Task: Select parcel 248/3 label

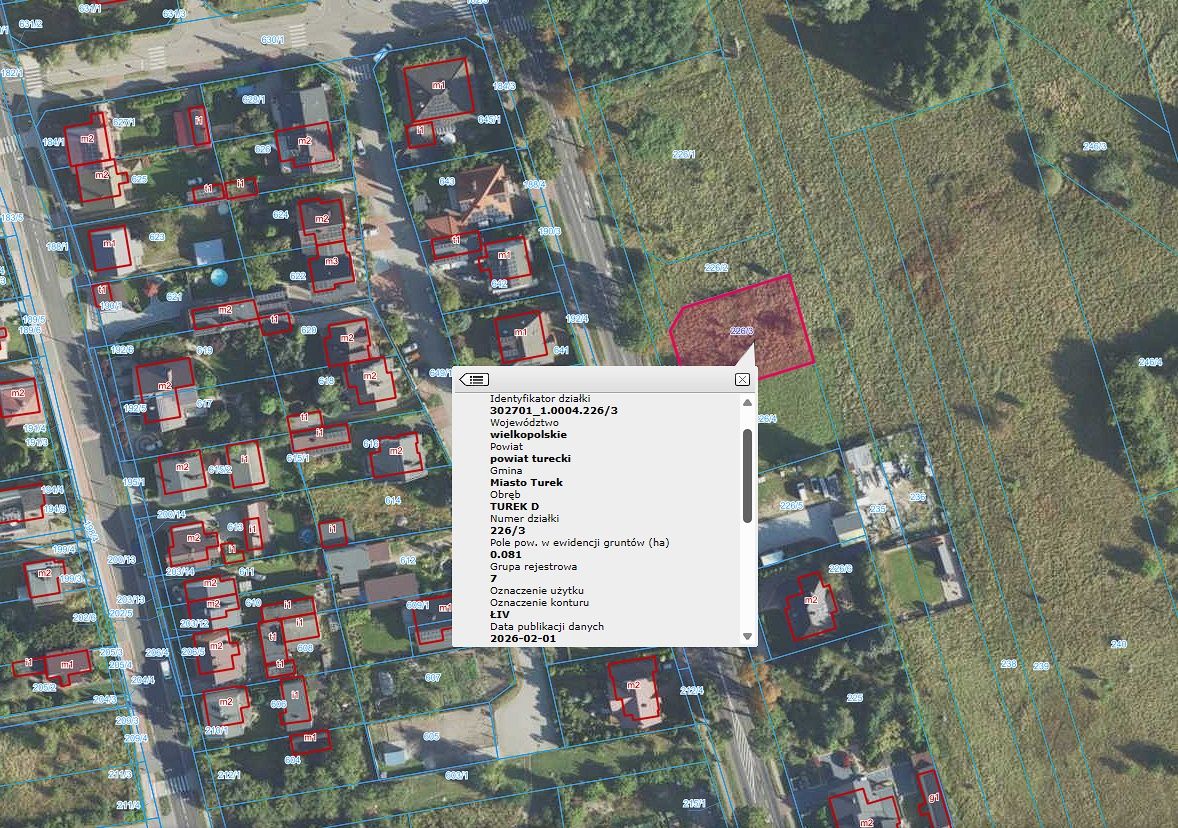Action: (1094, 147)
